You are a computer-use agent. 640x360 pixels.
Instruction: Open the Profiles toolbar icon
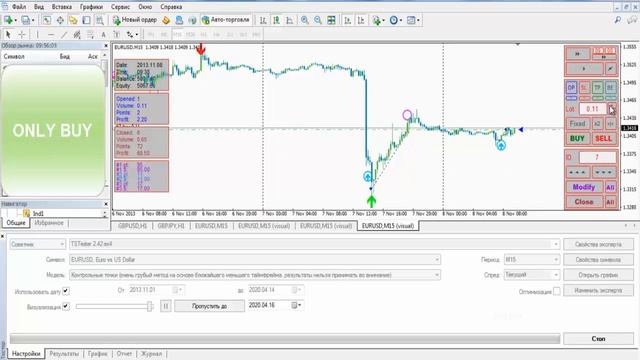point(27,20)
